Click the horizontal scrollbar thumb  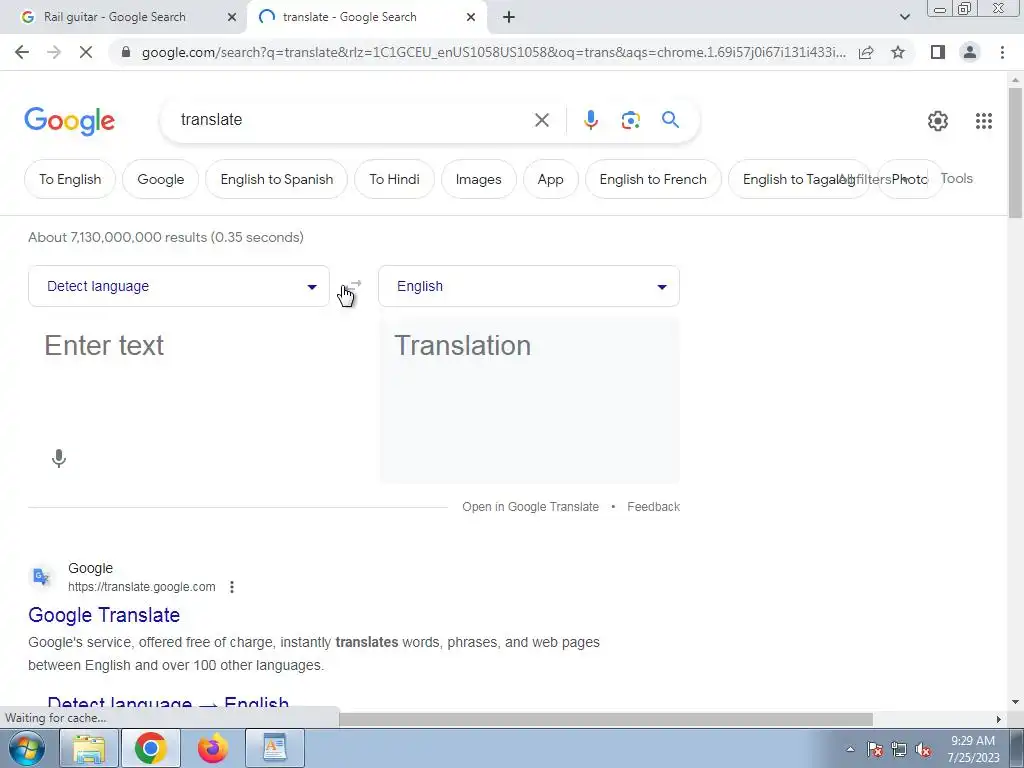[606, 719]
